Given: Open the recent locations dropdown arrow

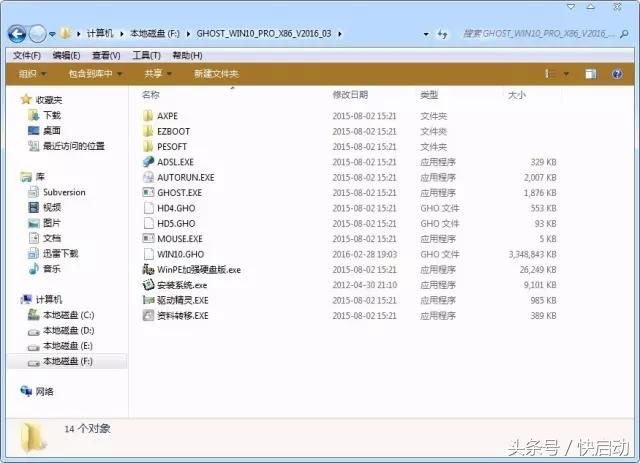Looking at the screenshot, I should tap(52, 34).
